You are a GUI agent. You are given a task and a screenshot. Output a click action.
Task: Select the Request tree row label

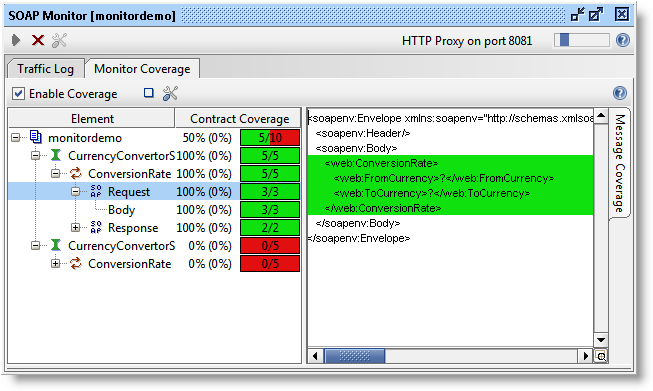[x=129, y=192]
